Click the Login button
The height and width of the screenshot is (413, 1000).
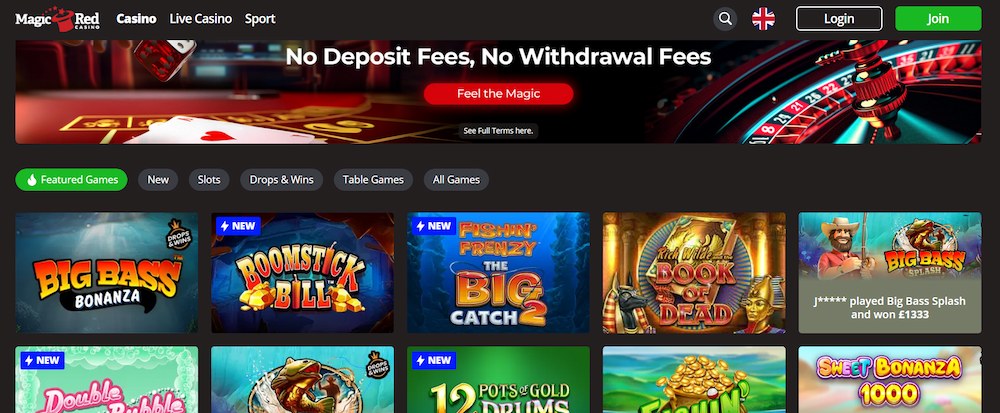pos(839,18)
